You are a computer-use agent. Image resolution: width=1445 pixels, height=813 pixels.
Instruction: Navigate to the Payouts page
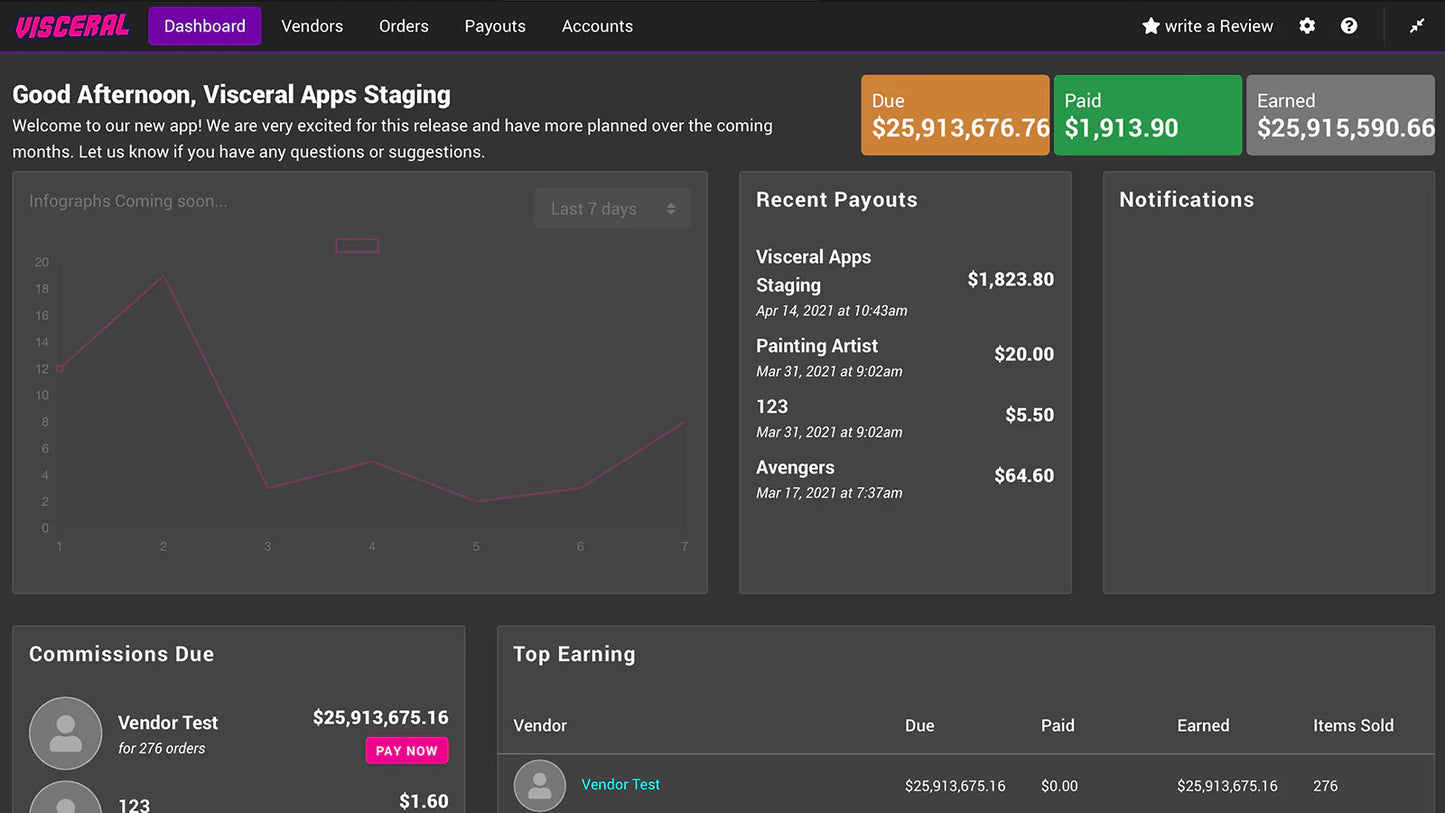point(494,26)
